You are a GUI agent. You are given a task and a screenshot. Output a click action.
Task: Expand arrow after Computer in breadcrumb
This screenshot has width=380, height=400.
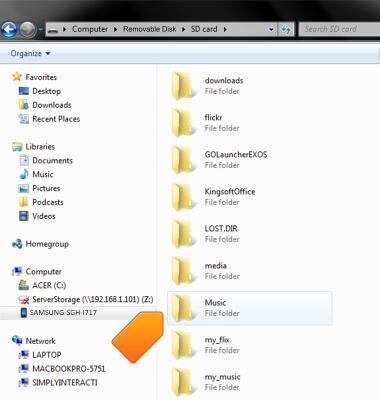tap(115, 29)
